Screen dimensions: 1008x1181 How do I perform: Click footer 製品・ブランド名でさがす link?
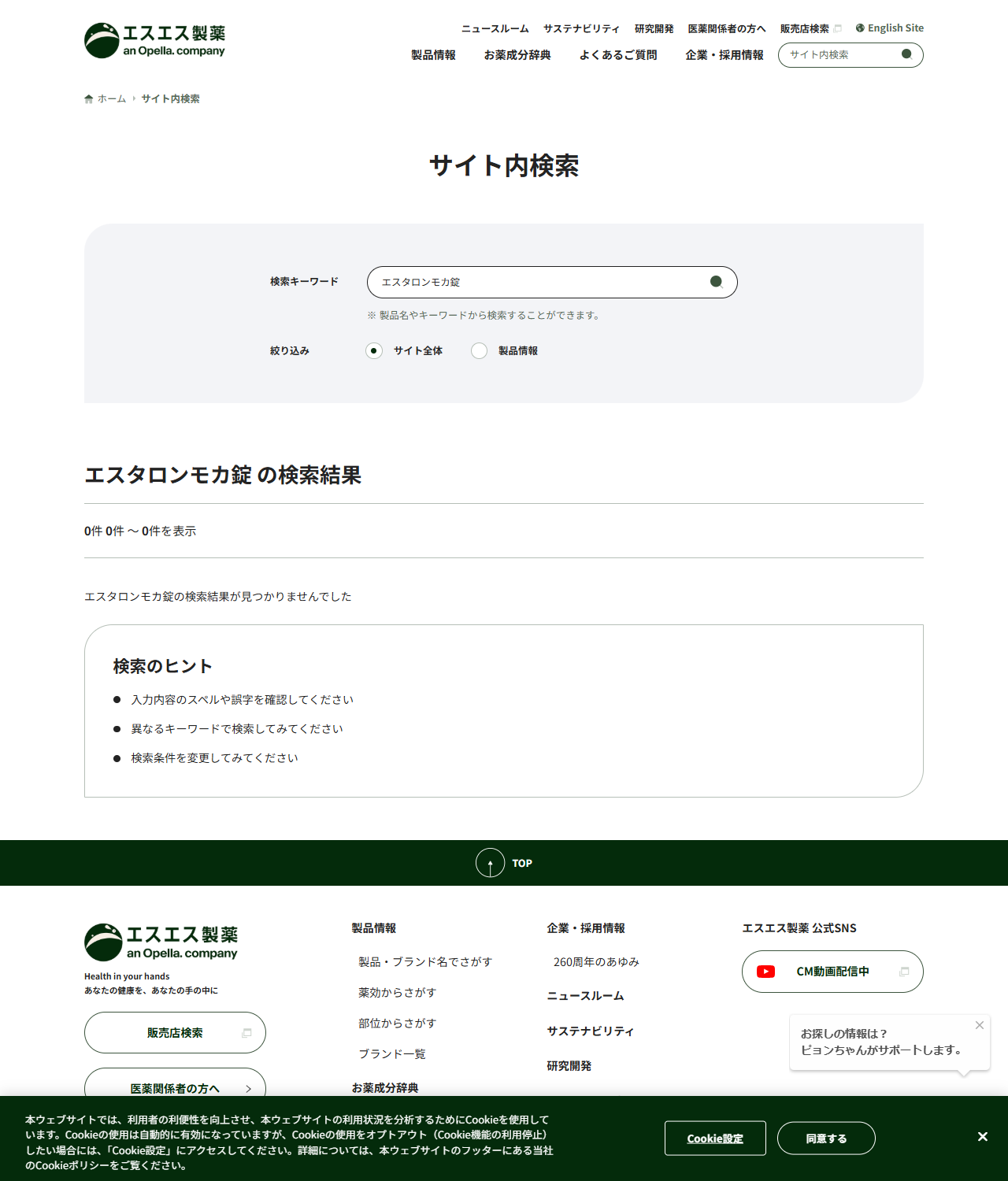point(425,962)
